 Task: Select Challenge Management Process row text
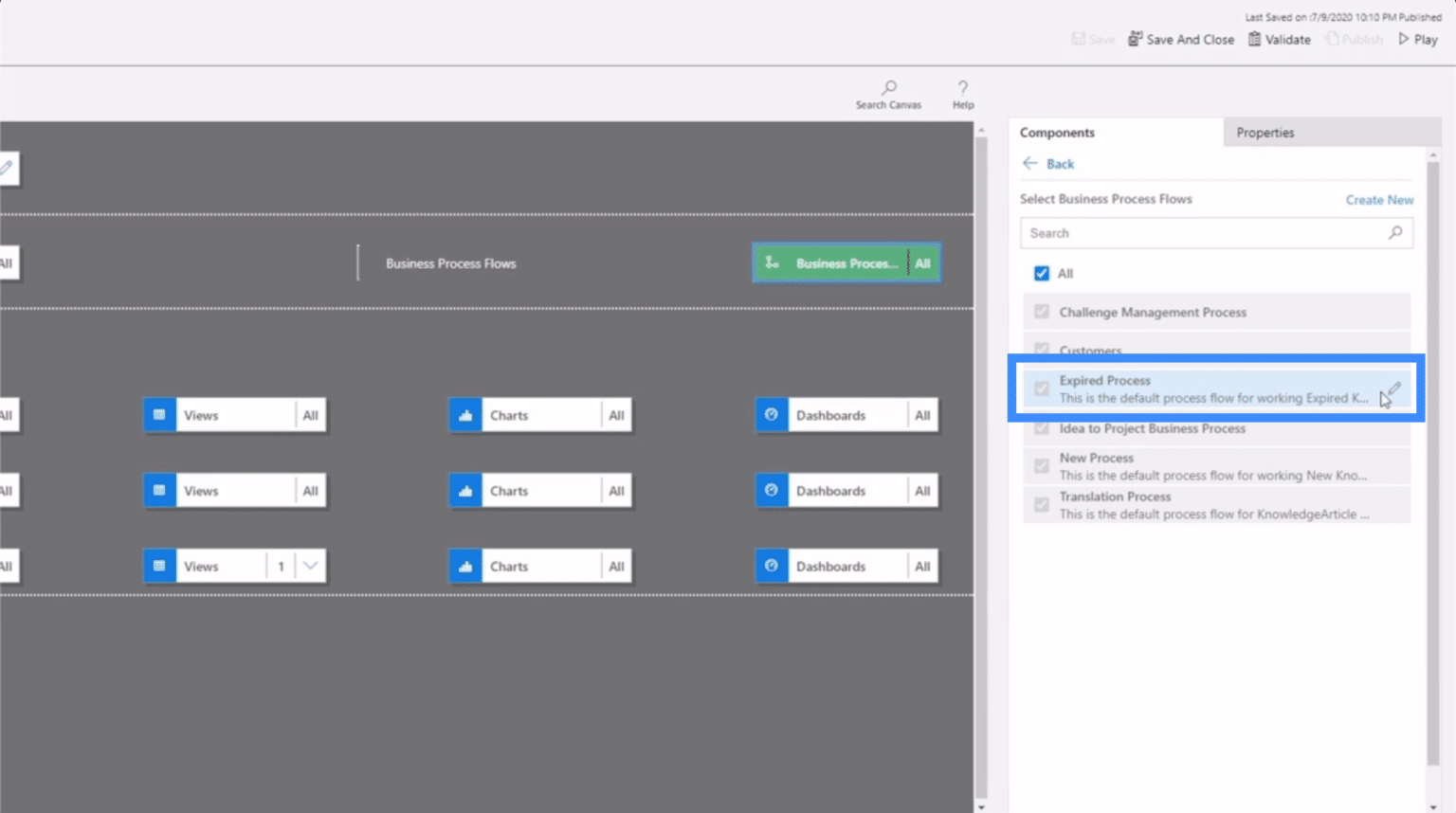(1153, 312)
